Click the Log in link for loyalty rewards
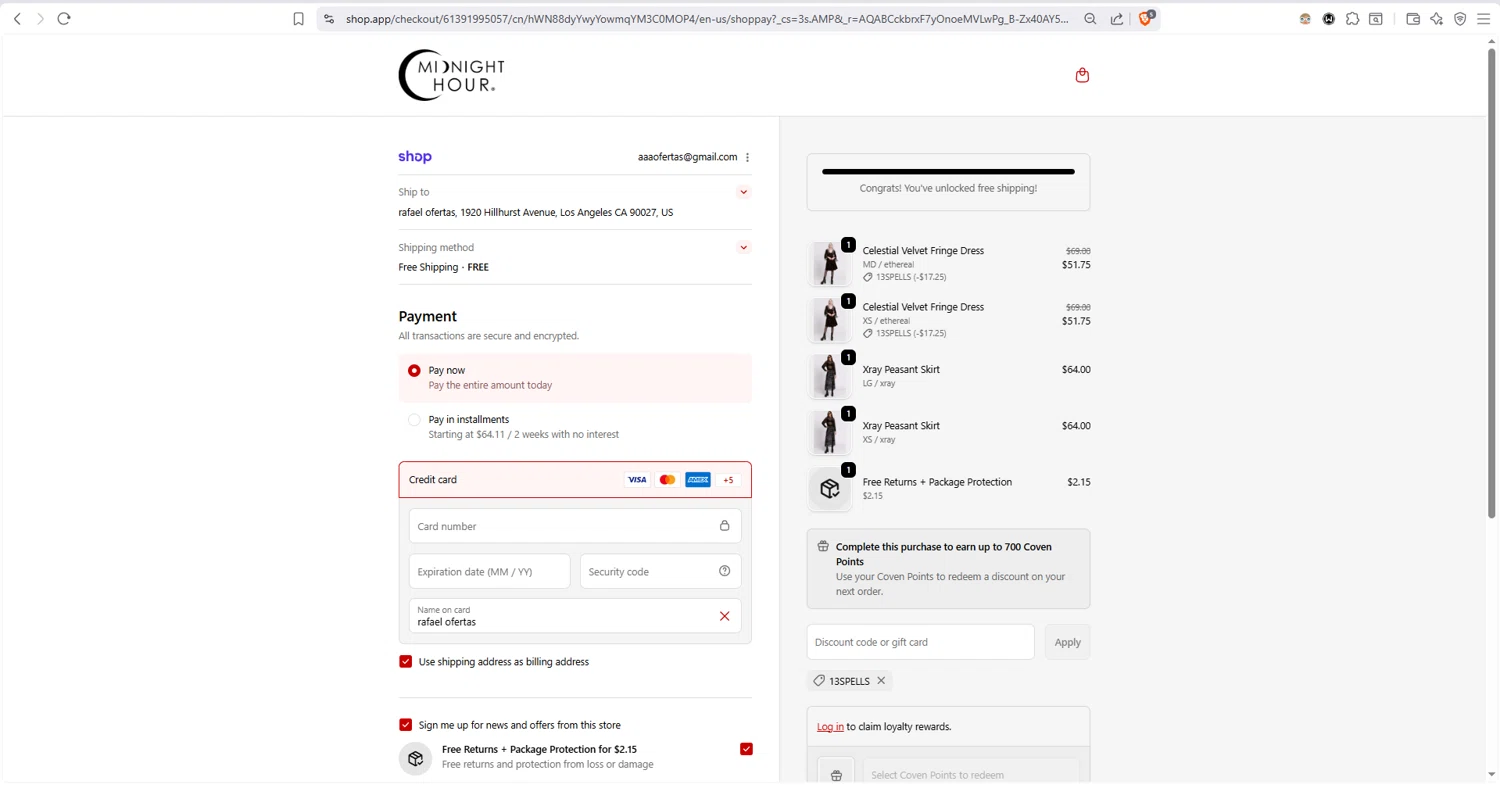Viewport: 1500px width, 785px height. click(830, 727)
